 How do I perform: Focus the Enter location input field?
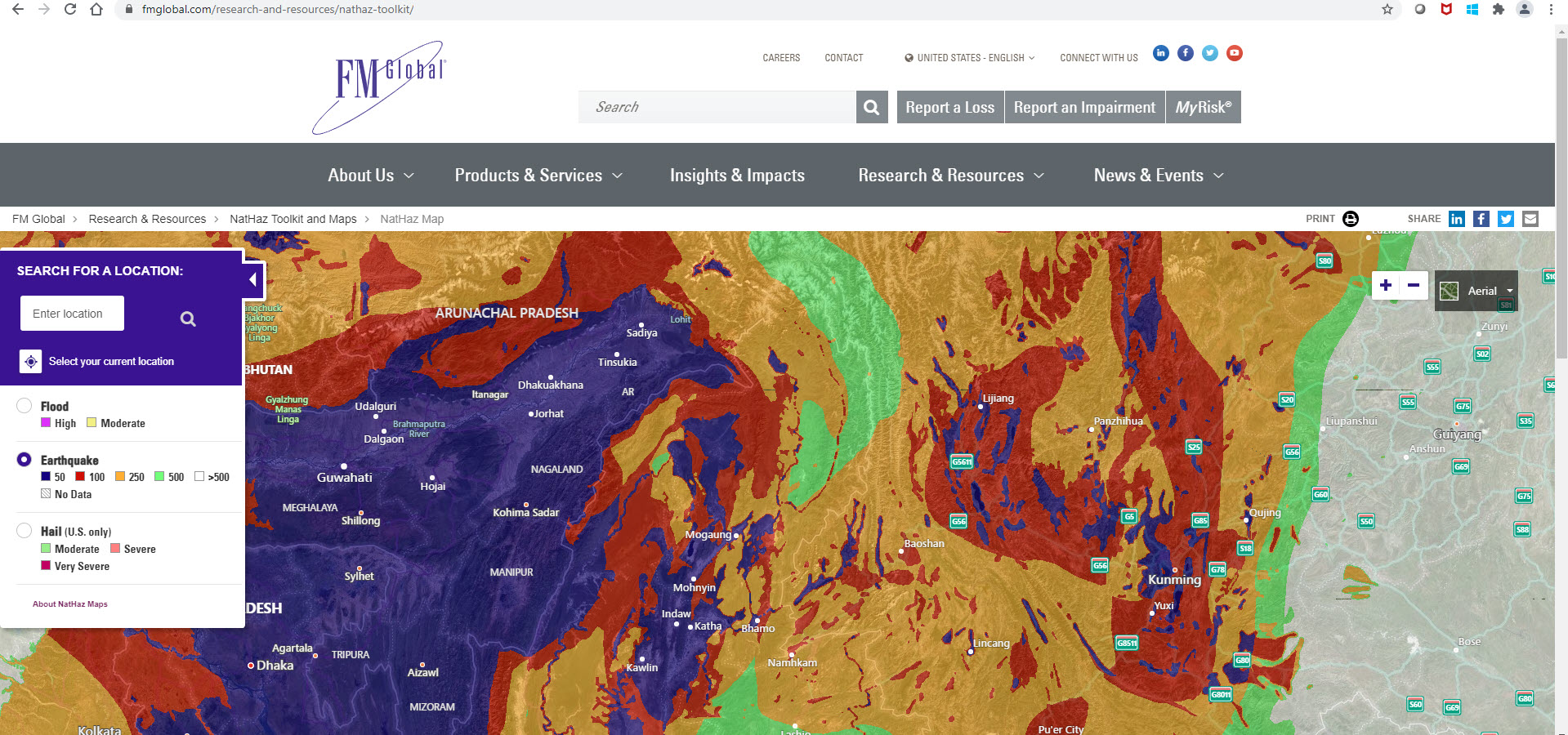[72, 314]
